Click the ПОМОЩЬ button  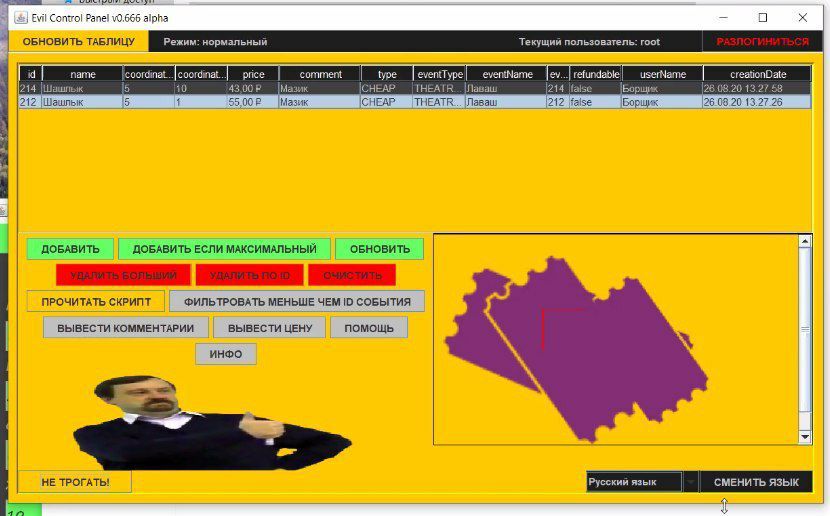[x=369, y=328]
